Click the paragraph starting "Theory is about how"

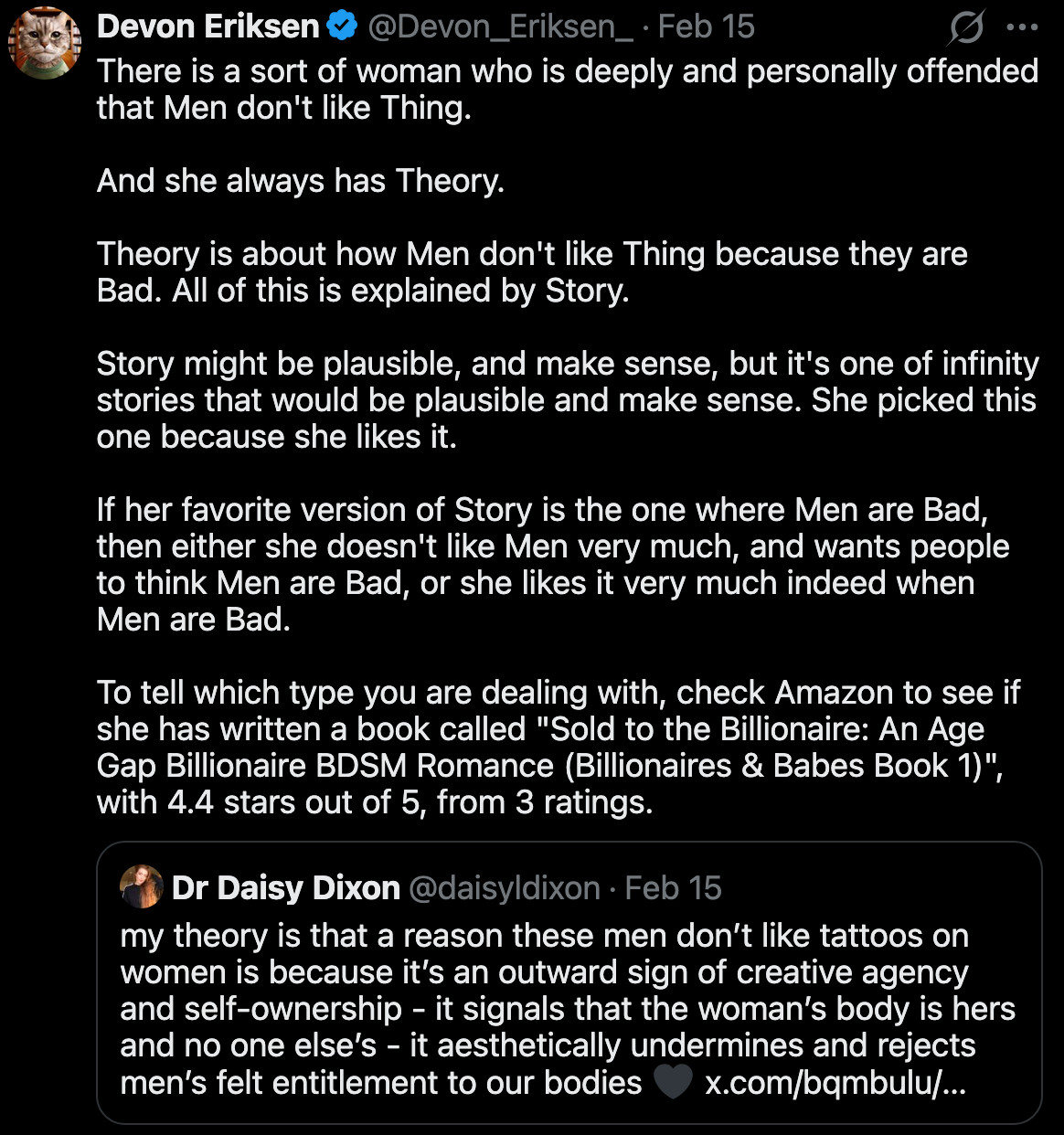point(532,272)
